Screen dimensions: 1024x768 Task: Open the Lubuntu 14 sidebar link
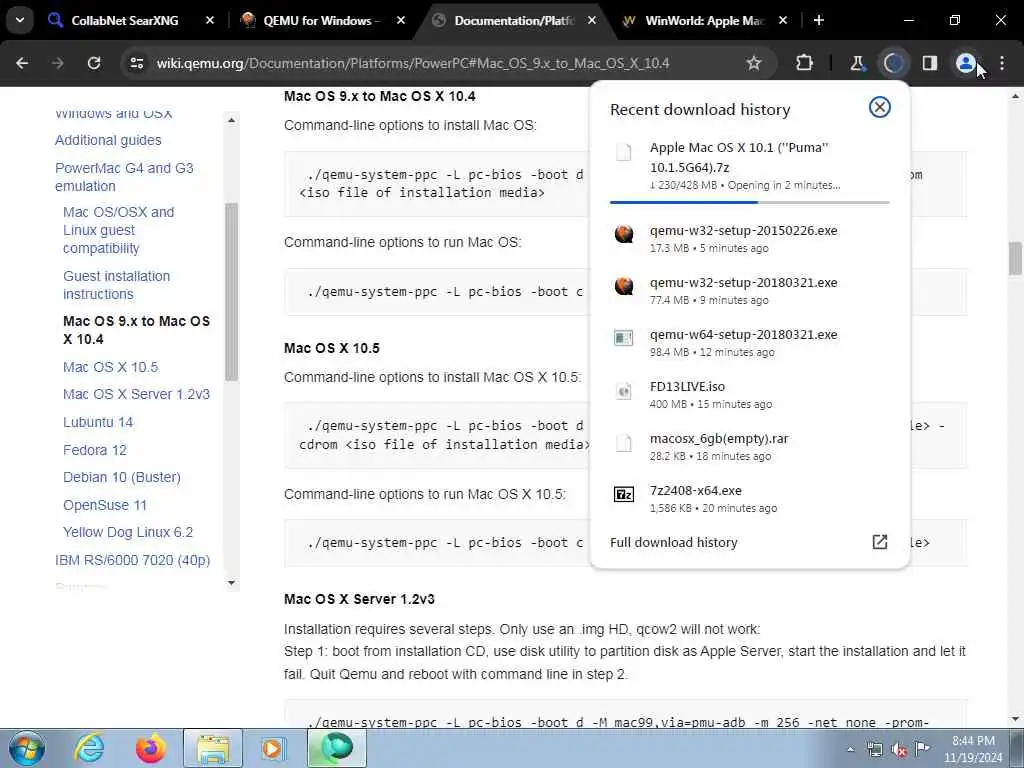coord(98,422)
